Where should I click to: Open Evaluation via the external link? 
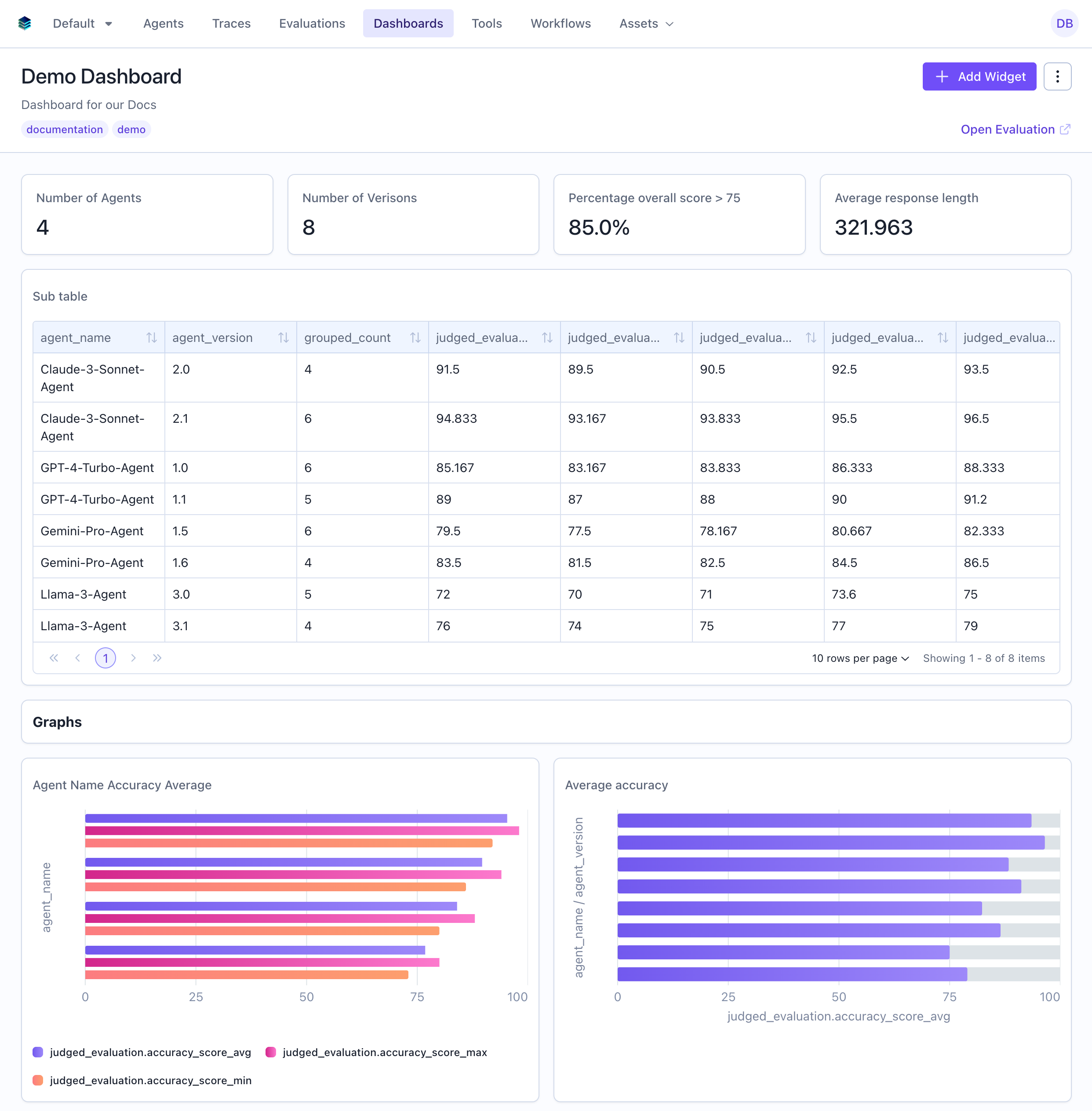point(1015,129)
